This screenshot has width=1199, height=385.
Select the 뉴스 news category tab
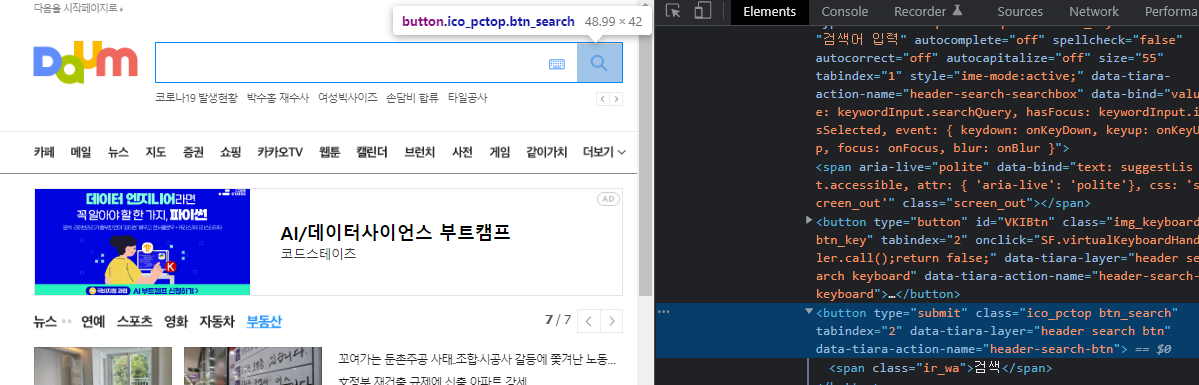[x=44, y=321]
